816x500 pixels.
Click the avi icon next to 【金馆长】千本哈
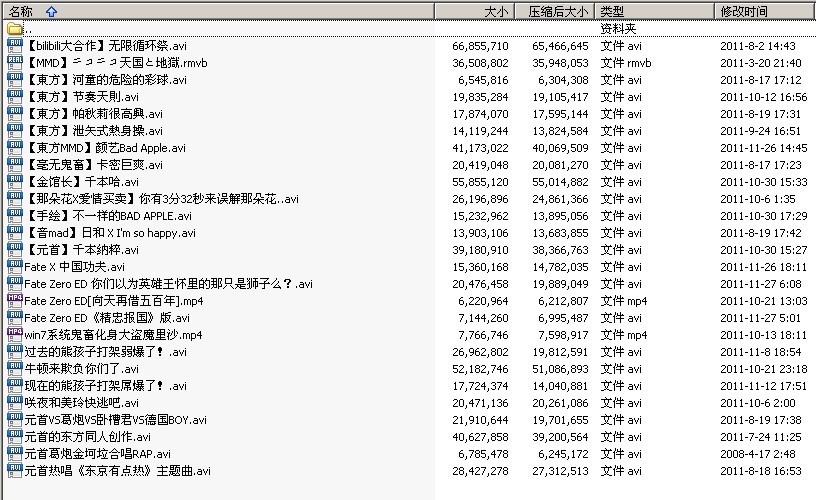pos(14,182)
